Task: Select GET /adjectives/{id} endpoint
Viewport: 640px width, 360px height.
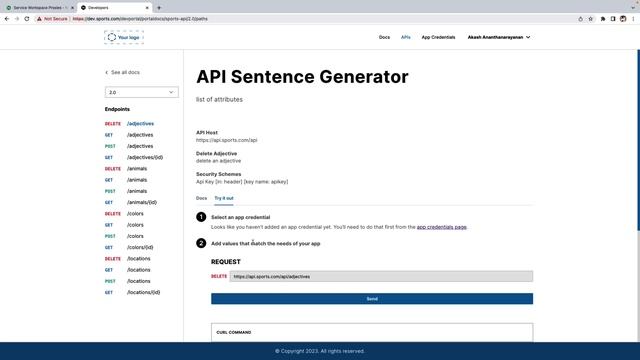Action: pos(134,158)
